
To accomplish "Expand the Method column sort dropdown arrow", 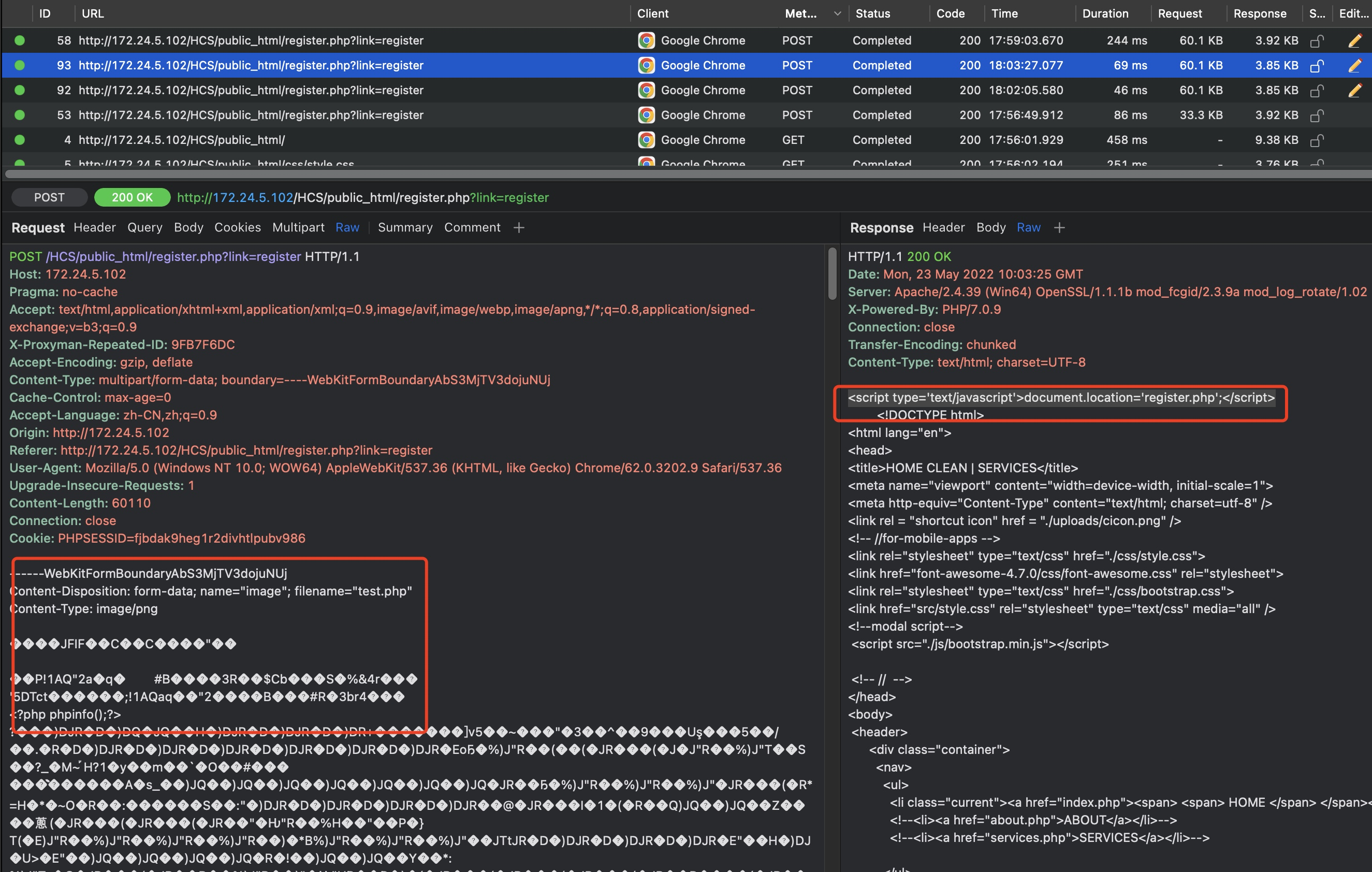I will click(x=837, y=13).
